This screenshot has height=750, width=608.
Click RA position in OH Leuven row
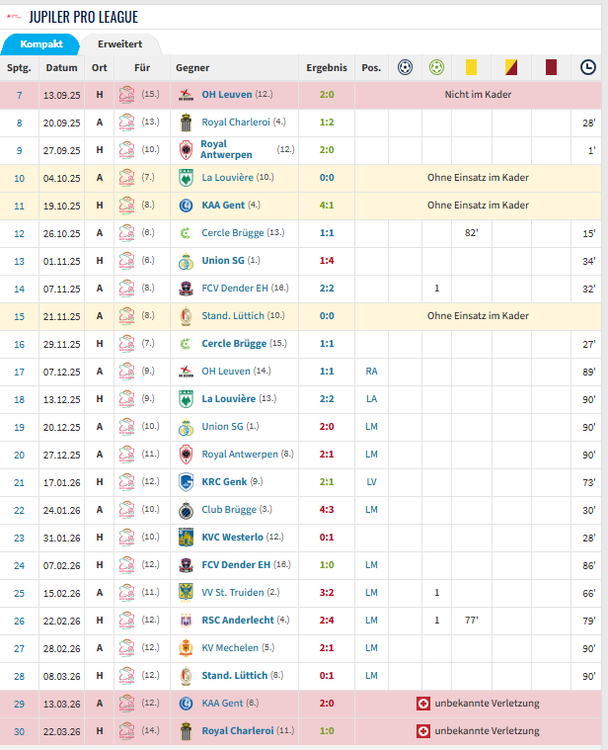(371, 371)
